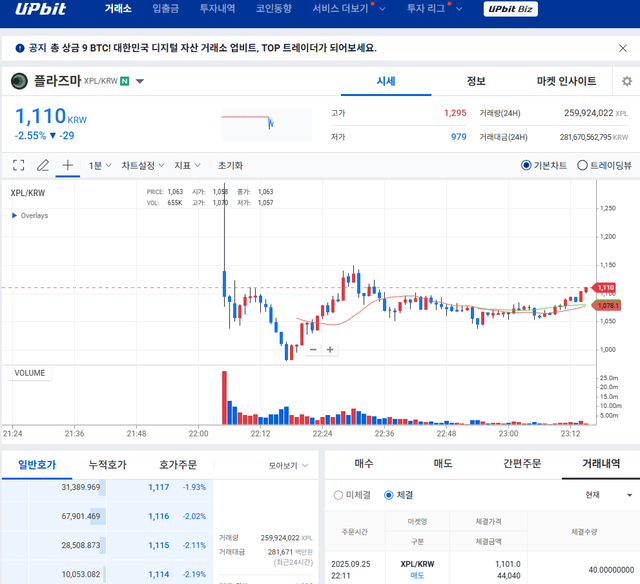Click the 22:12 time axis label
Screen dimensions: 640x584
coord(260,433)
